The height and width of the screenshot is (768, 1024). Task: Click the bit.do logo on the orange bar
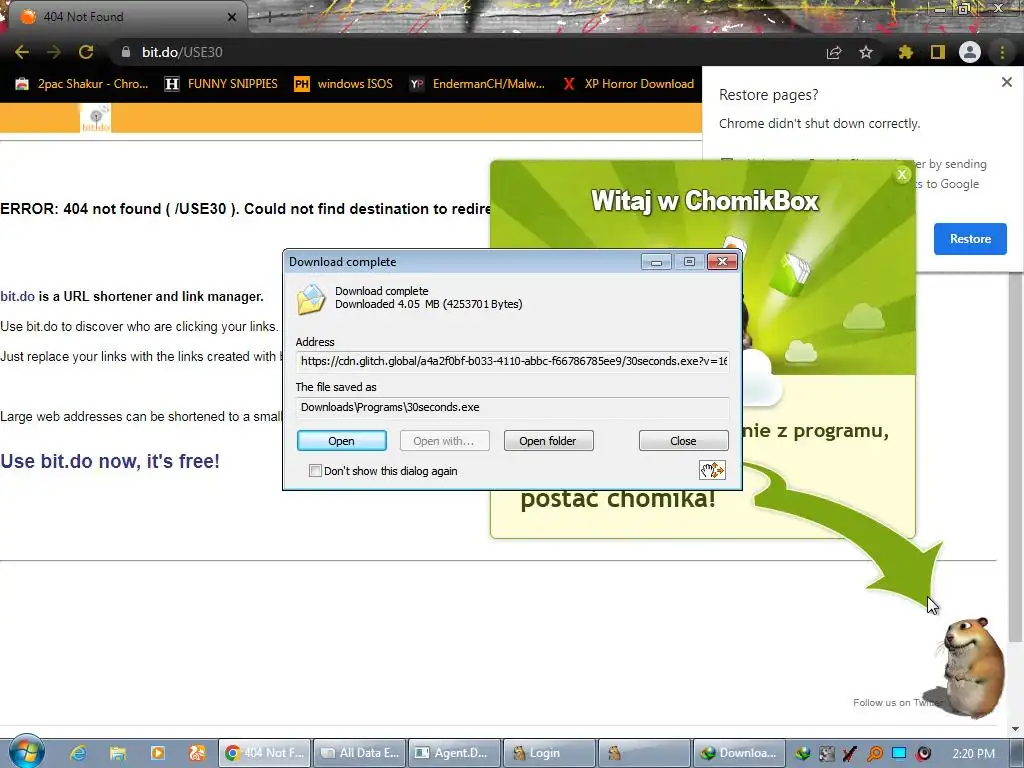pyautogui.click(x=95, y=119)
